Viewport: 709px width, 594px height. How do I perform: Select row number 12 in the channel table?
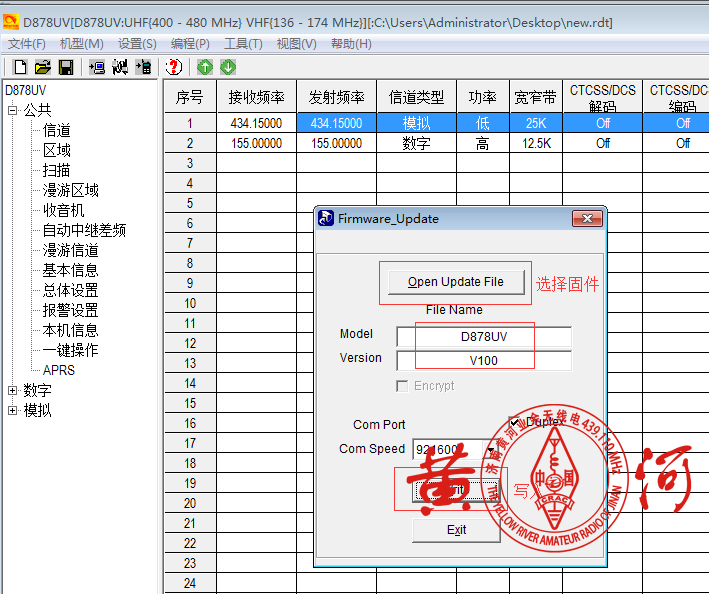pos(190,344)
